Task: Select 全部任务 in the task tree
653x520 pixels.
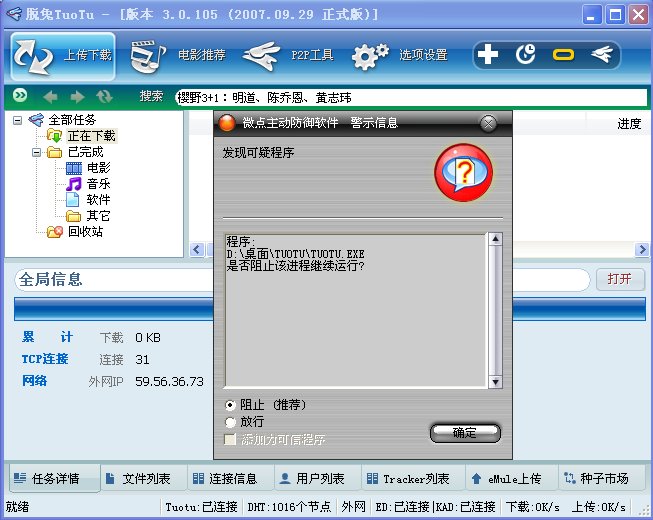Action: [72, 120]
